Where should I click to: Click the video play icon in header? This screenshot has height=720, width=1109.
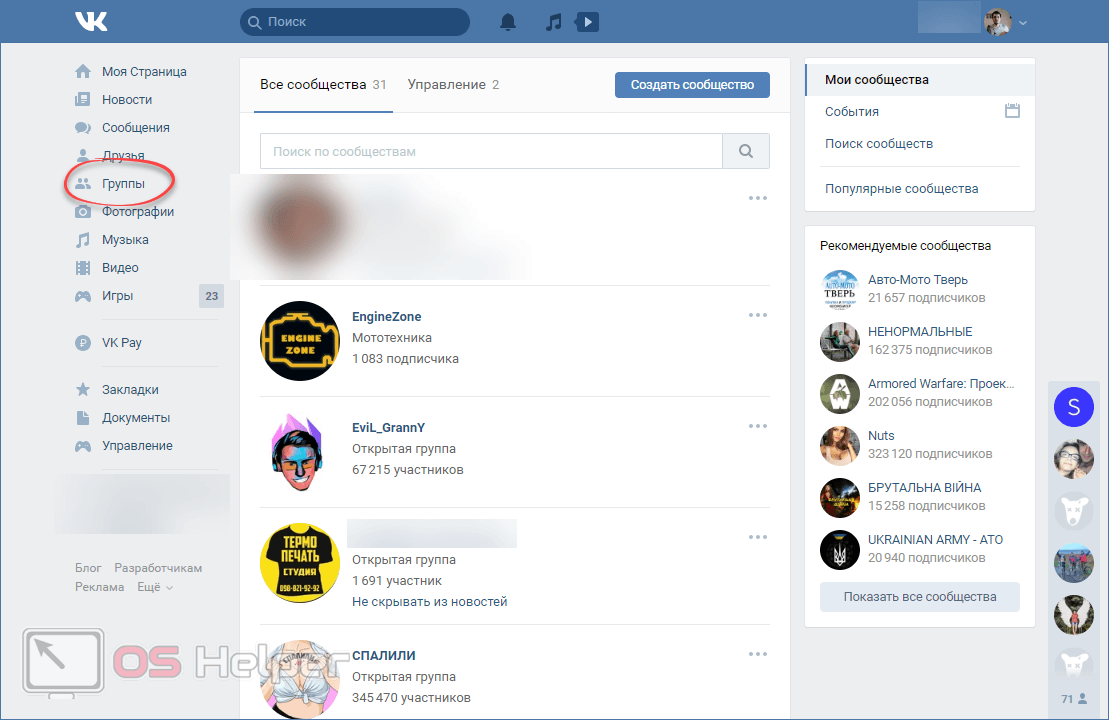pos(588,21)
